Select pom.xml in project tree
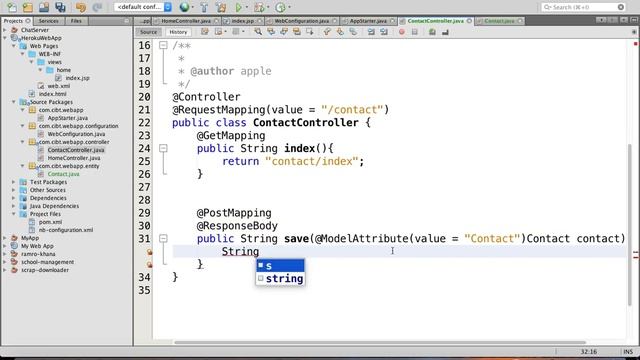640x360 pixels. [50, 222]
